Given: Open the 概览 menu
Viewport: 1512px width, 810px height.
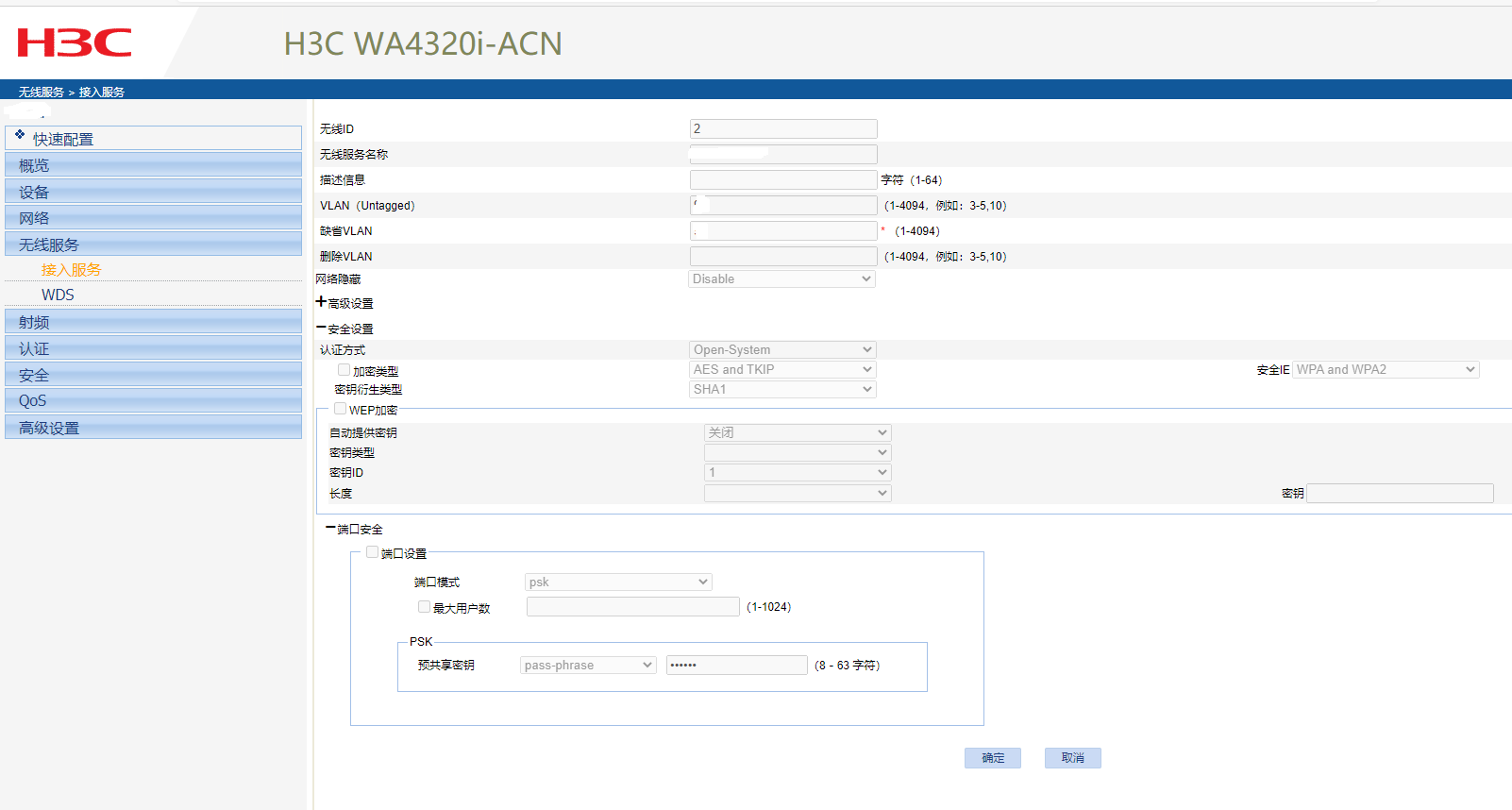Looking at the screenshot, I should pos(154,165).
